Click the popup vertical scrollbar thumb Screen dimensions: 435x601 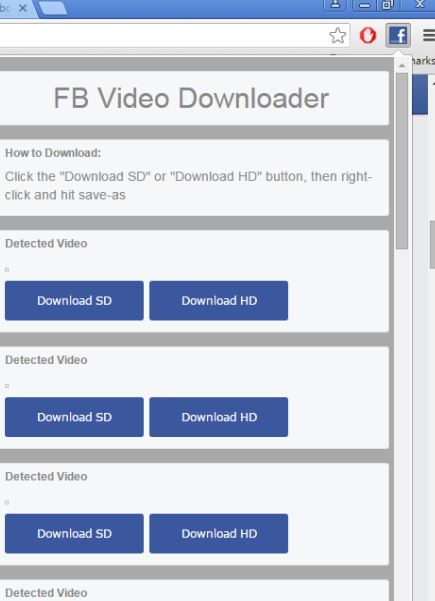(402, 161)
